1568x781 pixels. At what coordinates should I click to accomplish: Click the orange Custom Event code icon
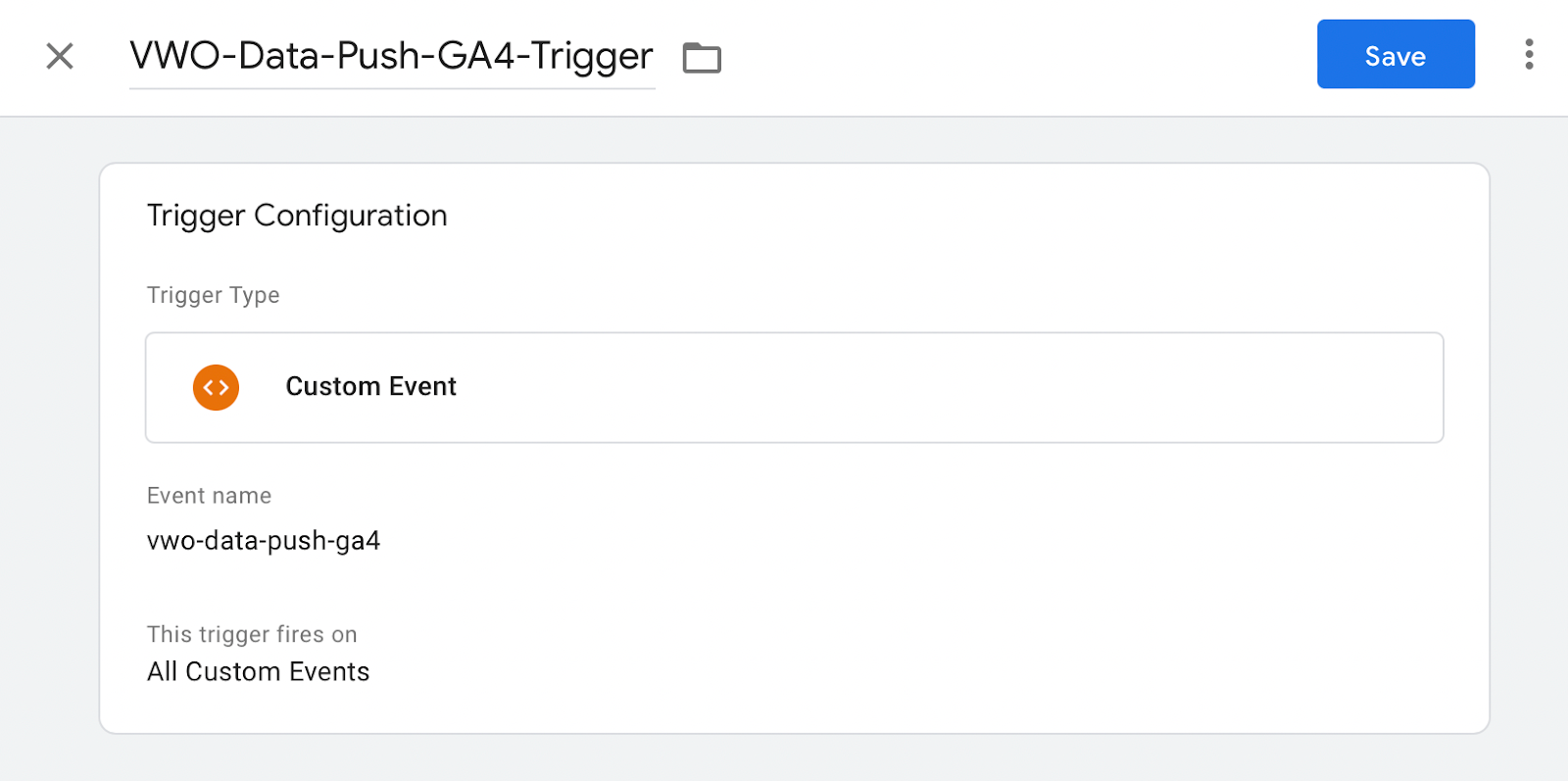(216, 387)
